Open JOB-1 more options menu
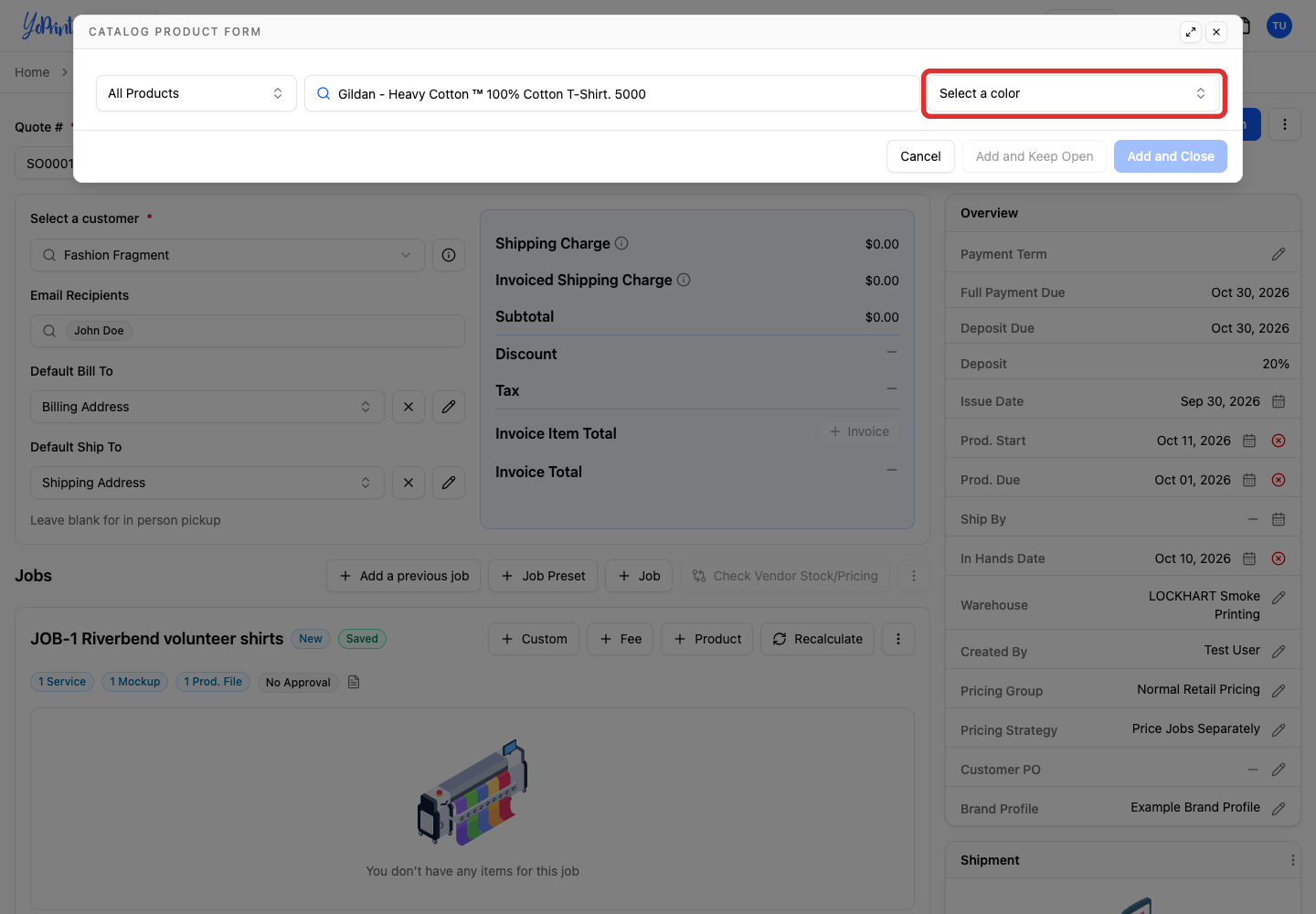Viewport: 1316px width, 914px height. 898,639
